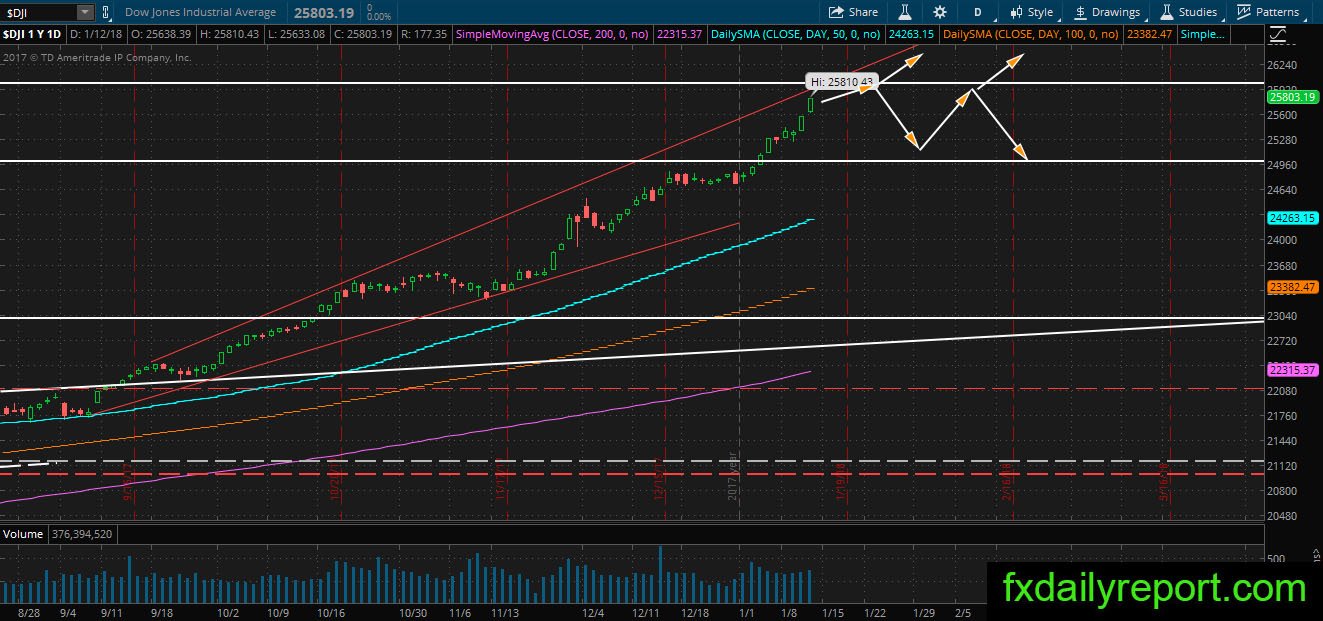The image size is (1323, 621).
Task: Select the DailySMA 100 study label
Action: [1032, 34]
